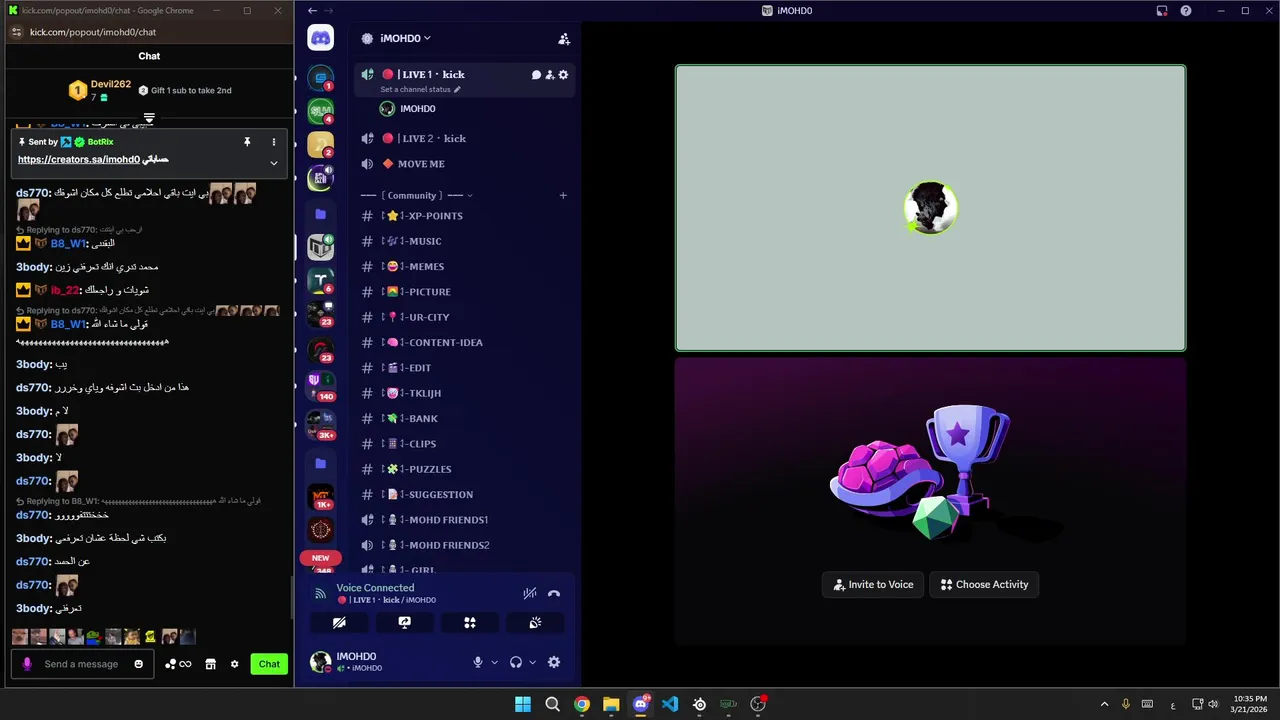1280x720 pixels.
Task: Open Windows Start menu
Action: pyautogui.click(x=523, y=704)
